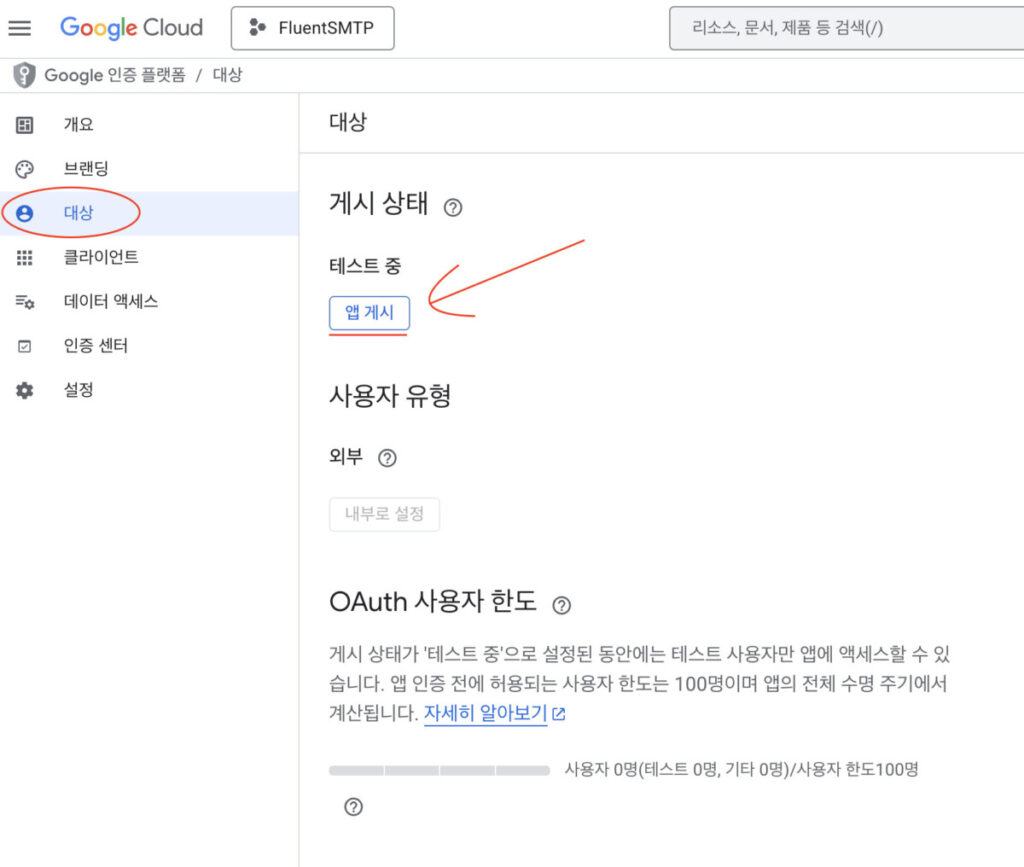The width and height of the screenshot is (1024, 867).
Task: Open help icon next to 게시 상태
Action: pyautogui.click(x=453, y=208)
